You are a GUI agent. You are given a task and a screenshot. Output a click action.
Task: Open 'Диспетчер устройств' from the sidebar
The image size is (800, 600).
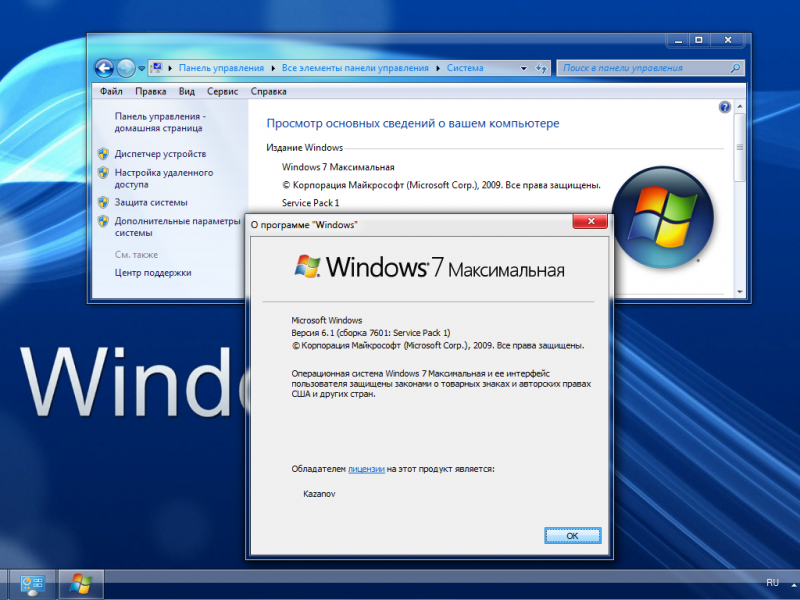(x=160, y=154)
